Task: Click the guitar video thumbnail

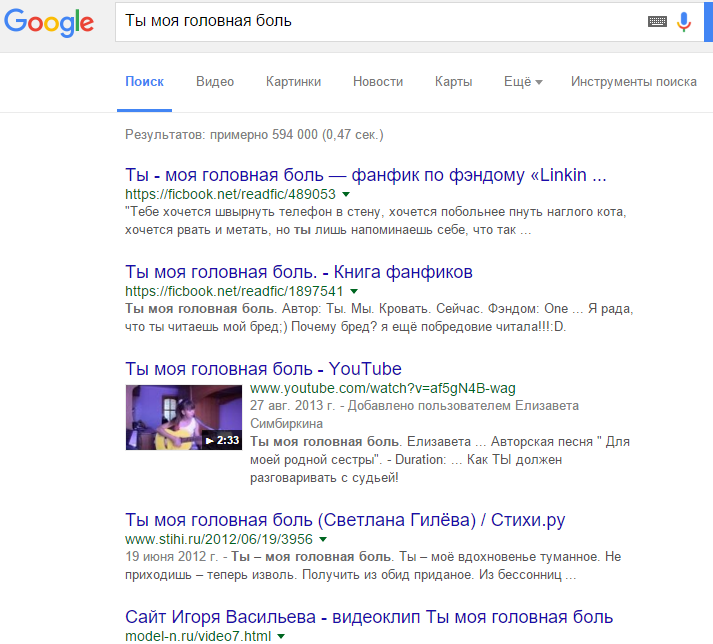Action: click(184, 418)
